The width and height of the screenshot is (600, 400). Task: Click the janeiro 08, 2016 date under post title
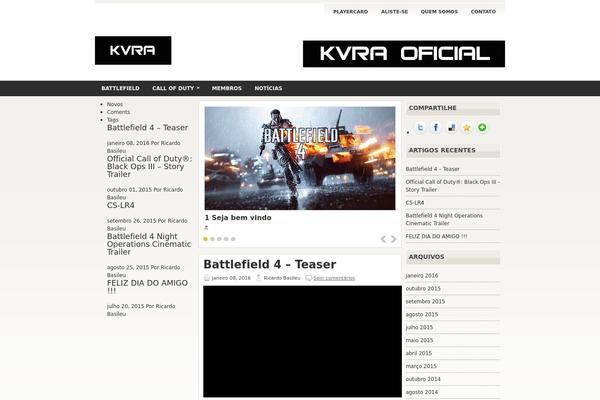coord(231,278)
